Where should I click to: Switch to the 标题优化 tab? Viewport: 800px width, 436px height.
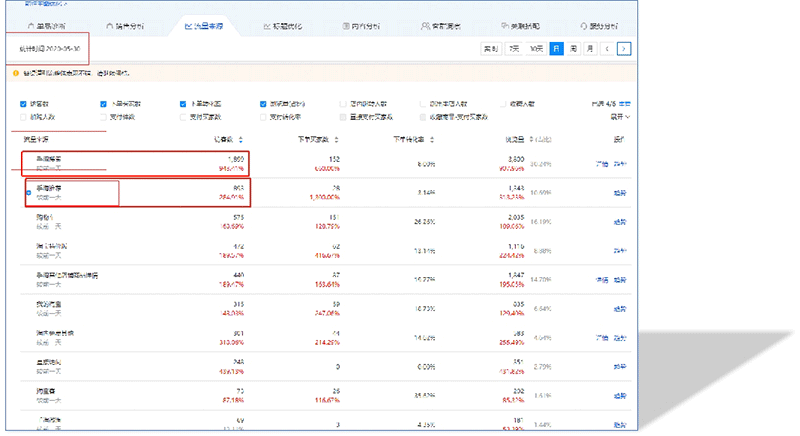(283, 23)
